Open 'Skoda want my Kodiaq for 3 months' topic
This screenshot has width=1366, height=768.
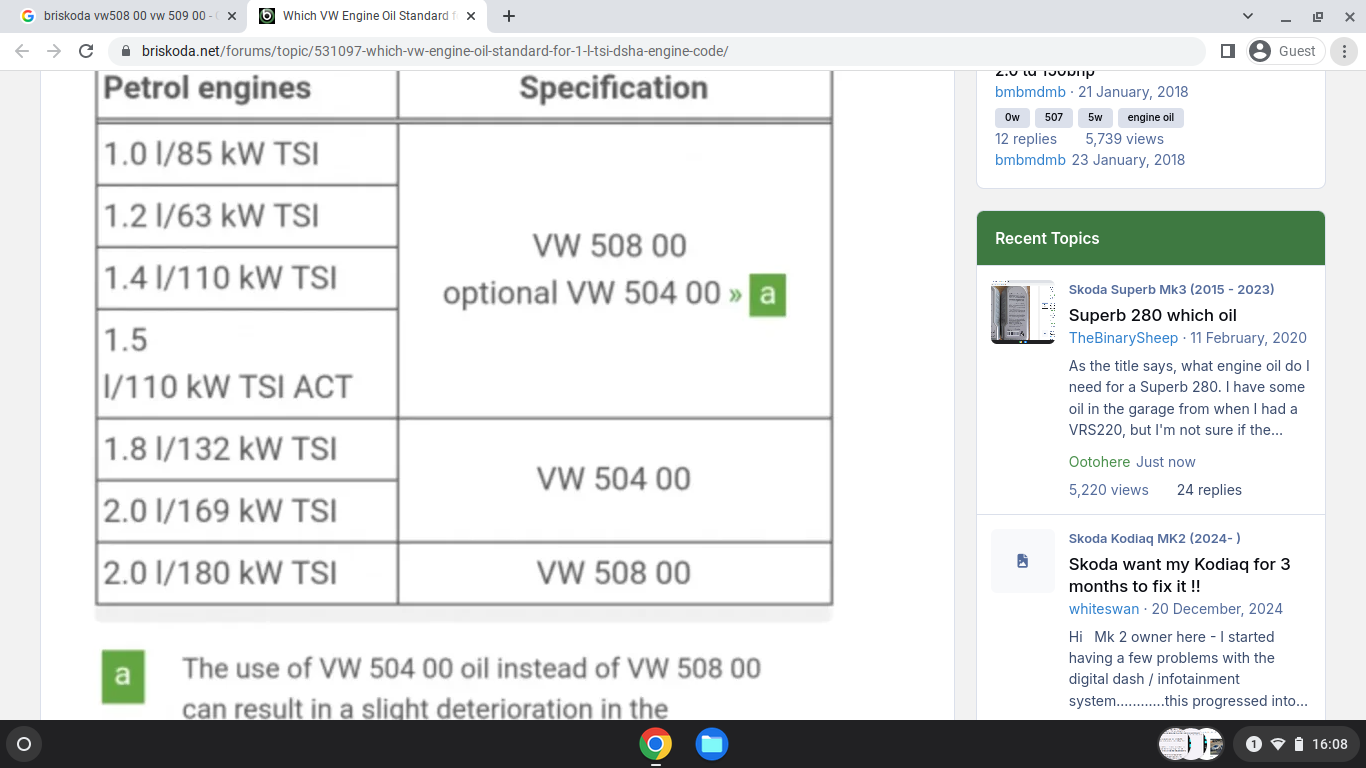point(1180,575)
